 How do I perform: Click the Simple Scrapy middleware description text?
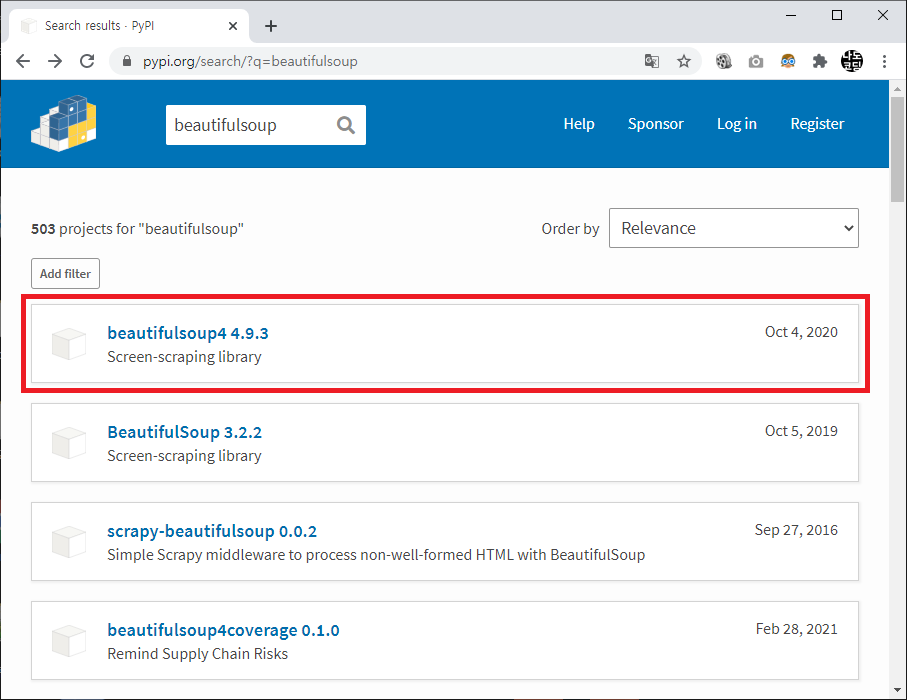click(x=376, y=555)
